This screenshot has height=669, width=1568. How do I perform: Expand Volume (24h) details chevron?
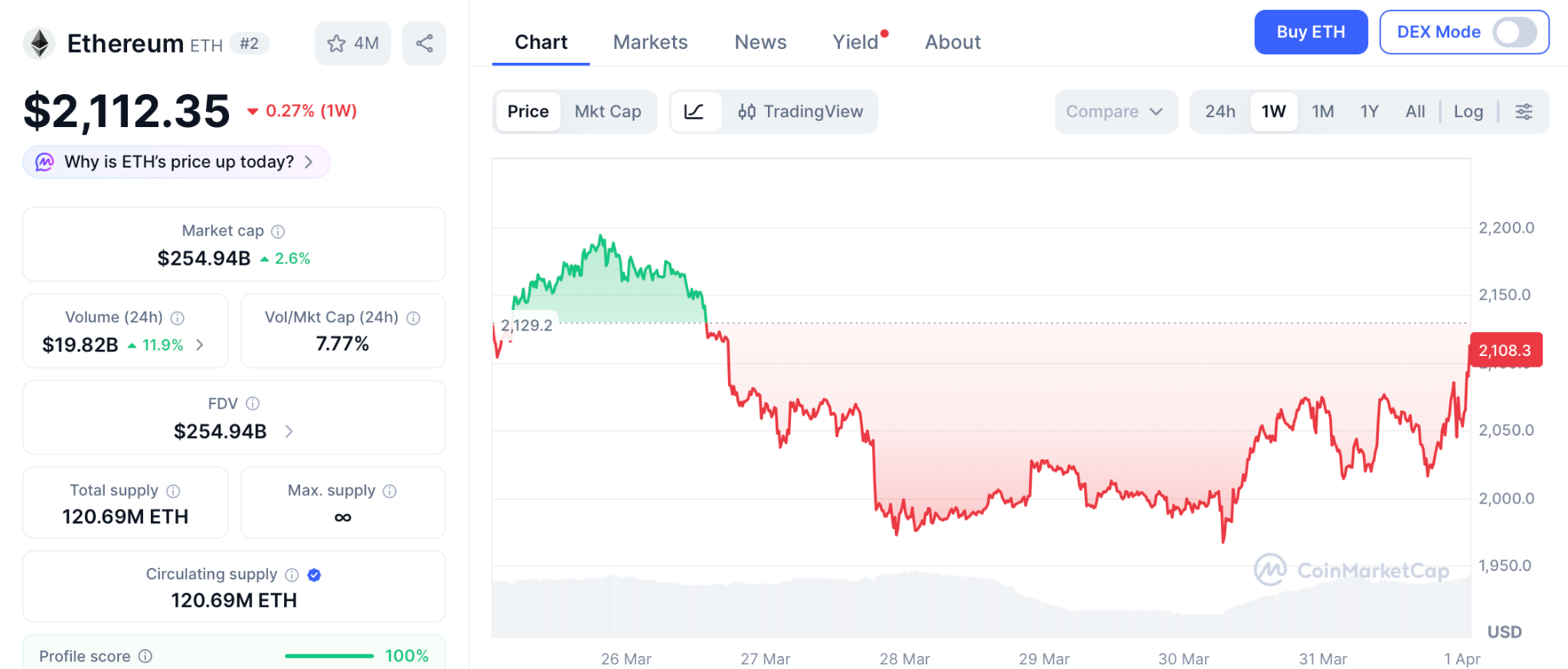200,345
